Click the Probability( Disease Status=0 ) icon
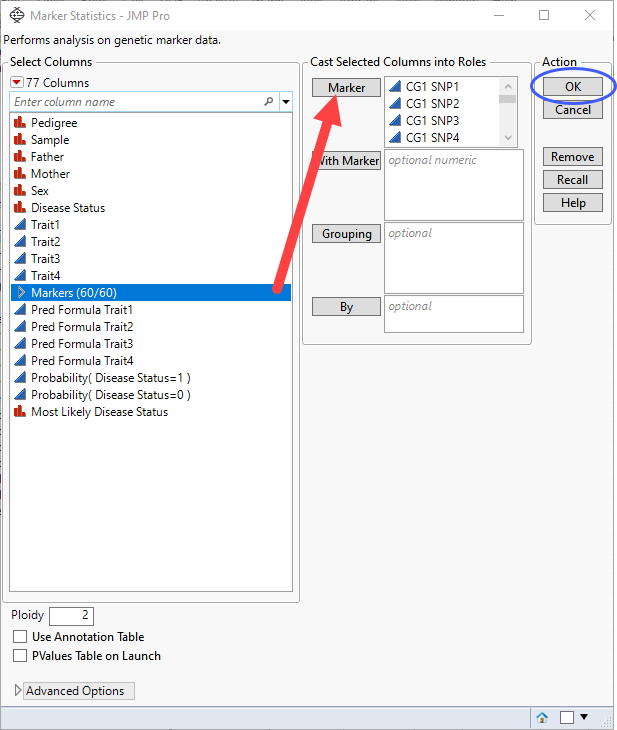Viewport: 617px width, 730px height. 20,394
